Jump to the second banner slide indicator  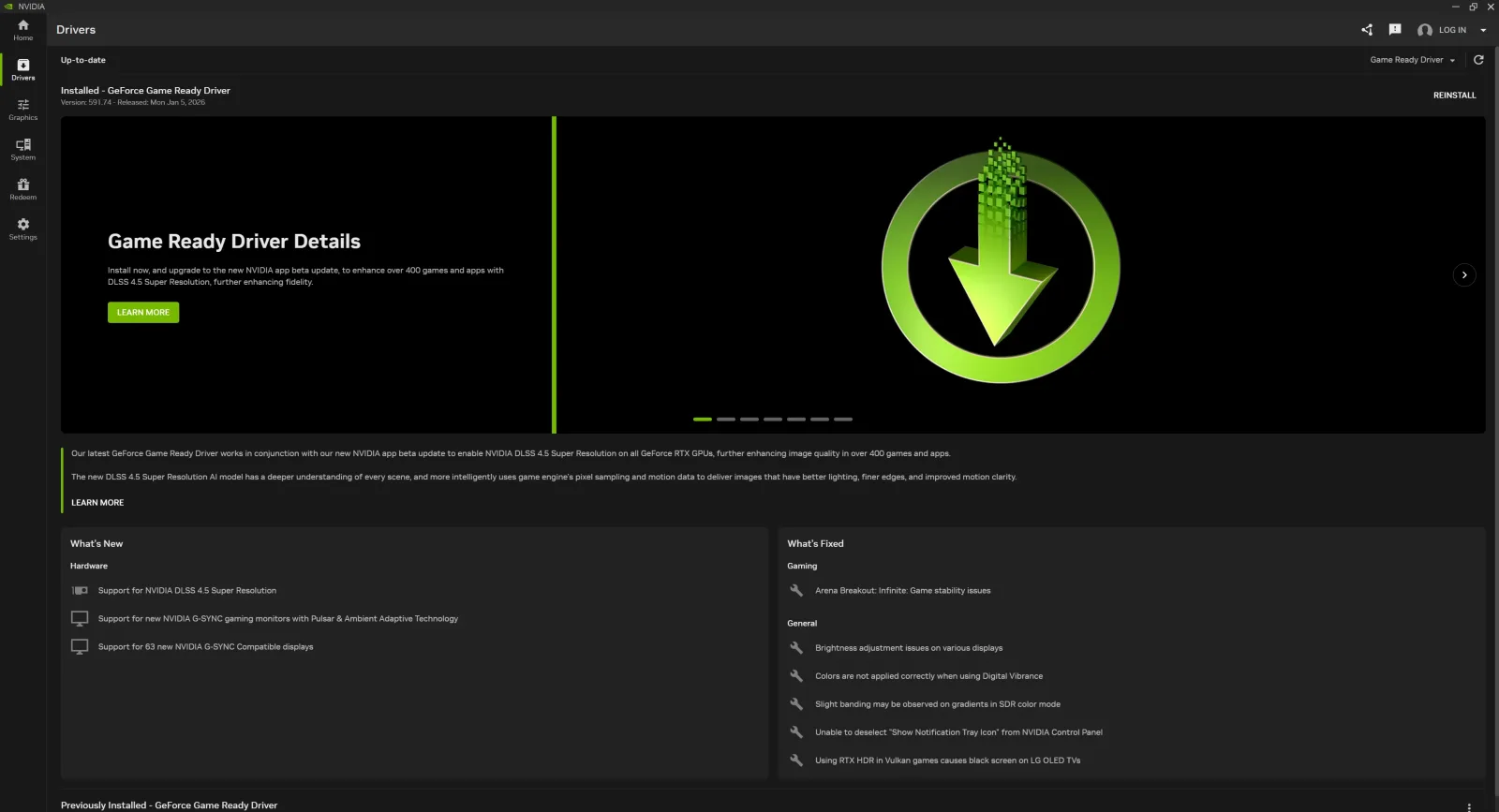(x=726, y=420)
